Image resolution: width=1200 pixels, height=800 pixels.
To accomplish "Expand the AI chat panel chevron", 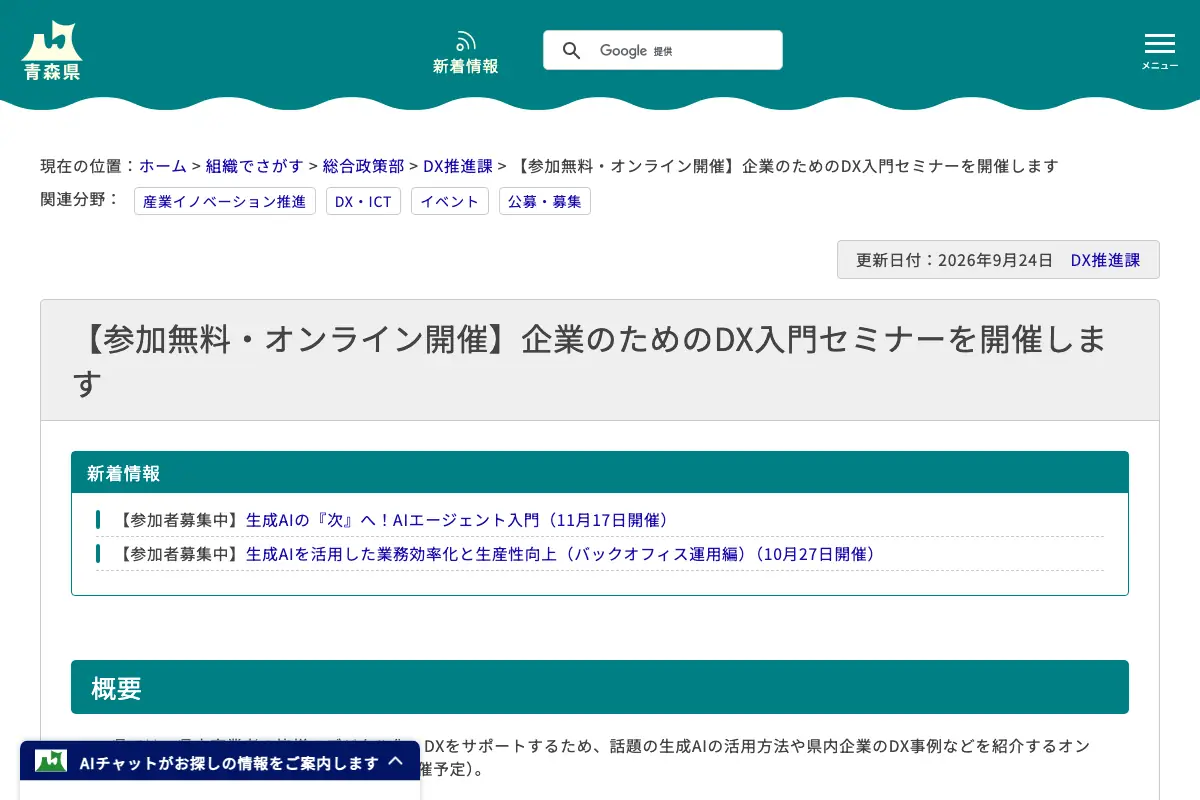I will coord(396,762).
